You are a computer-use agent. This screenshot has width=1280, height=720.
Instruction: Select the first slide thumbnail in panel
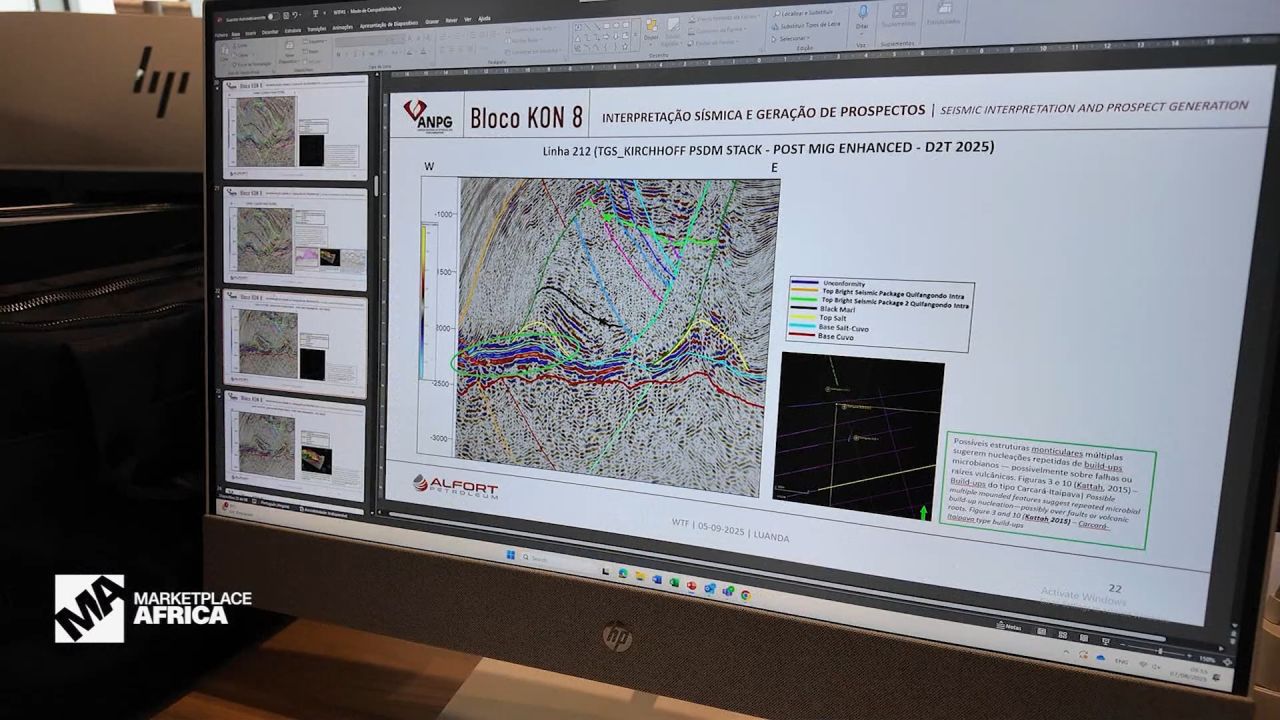[294, 126]
